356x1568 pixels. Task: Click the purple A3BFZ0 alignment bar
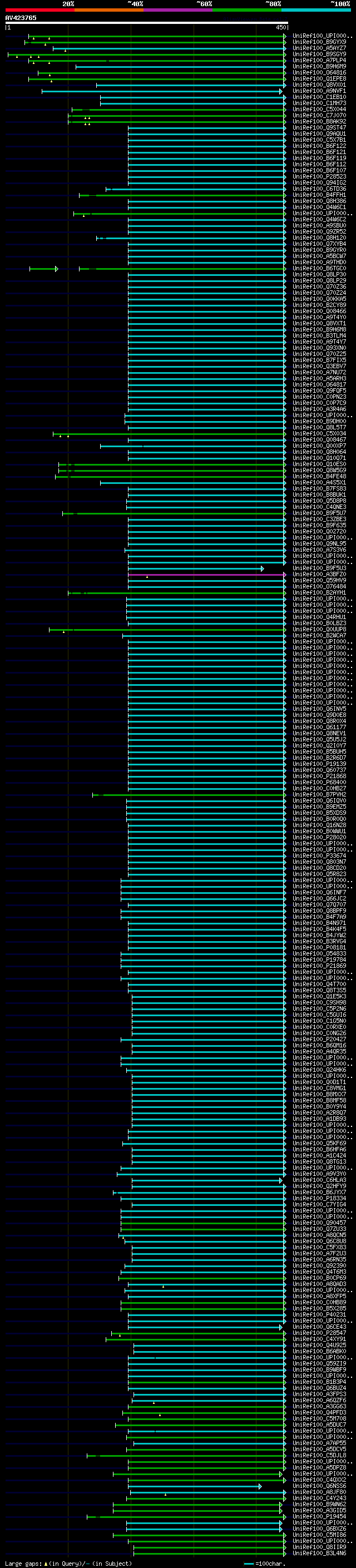point(207,575)
